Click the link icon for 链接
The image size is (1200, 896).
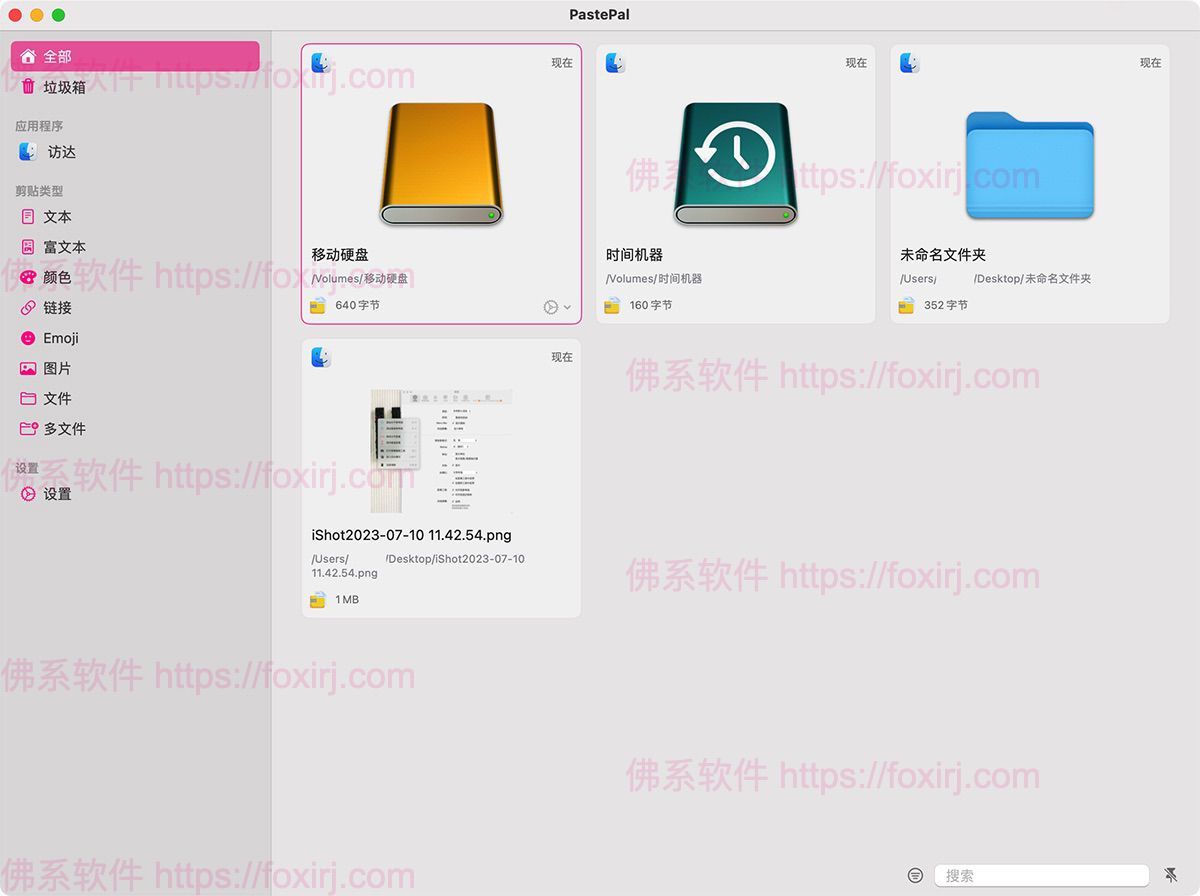click(x=28, y=308)
